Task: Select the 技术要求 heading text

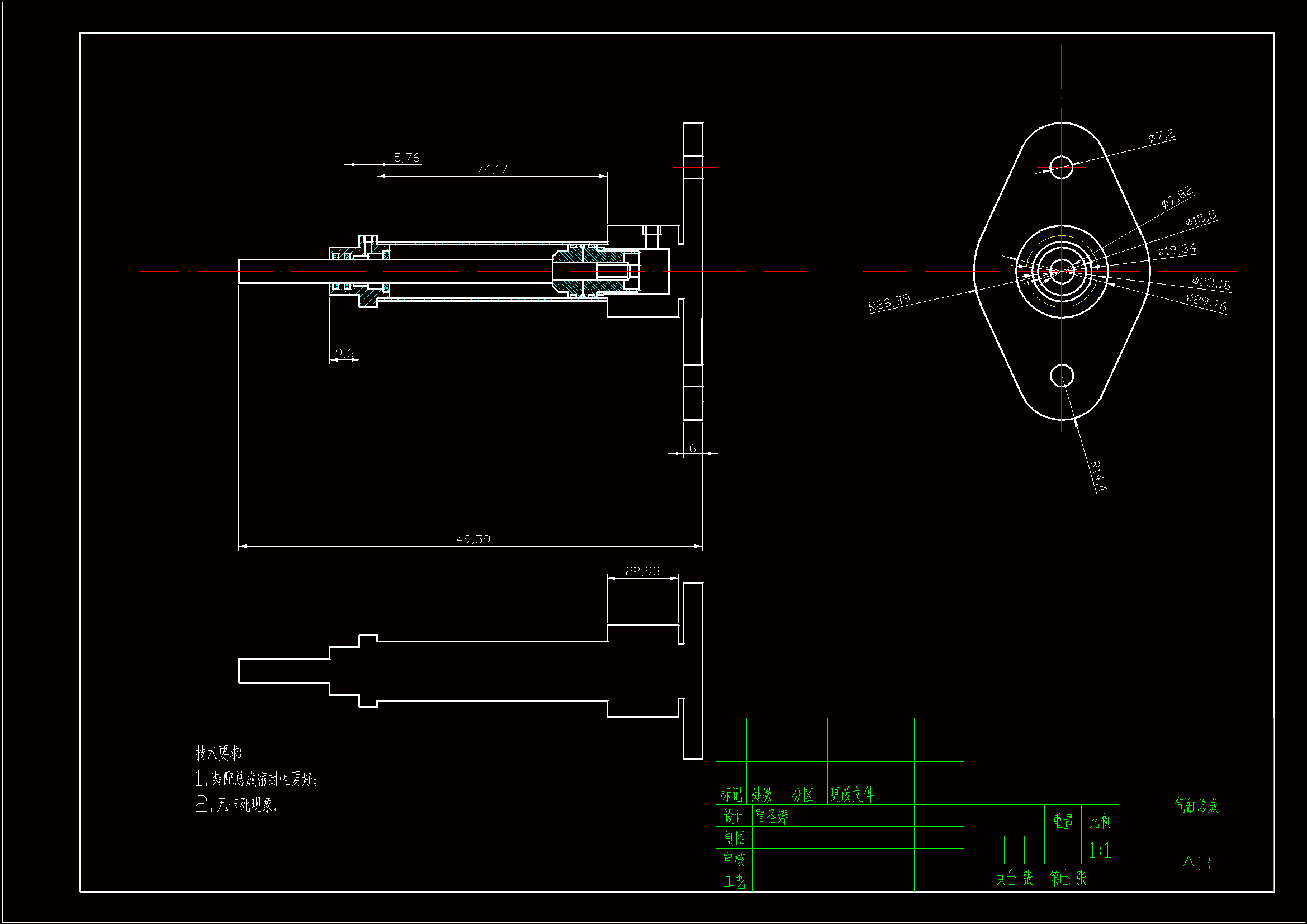Action: [x=218, y=752]
